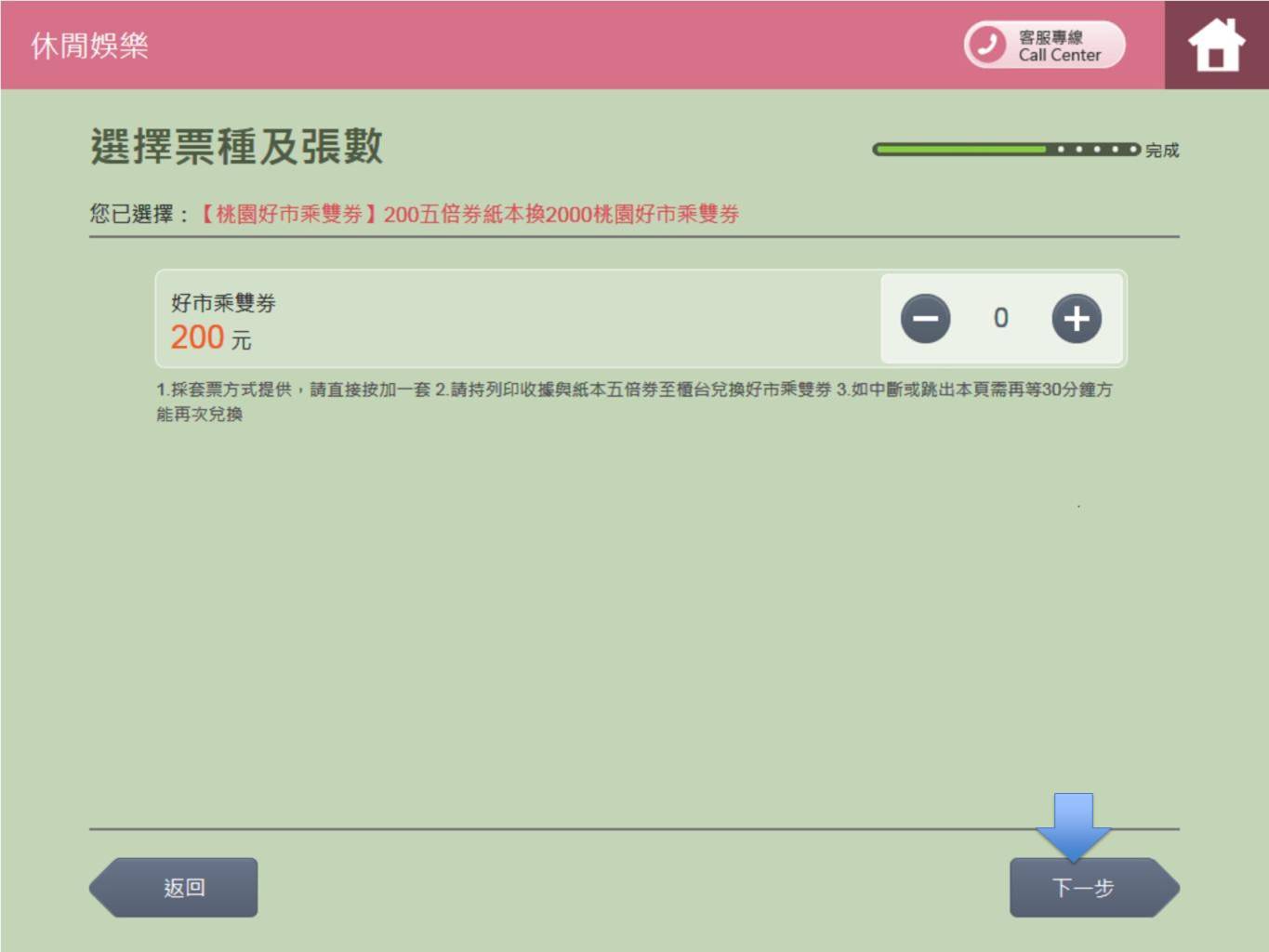Click the 200 元 price label
The height and width of the screenshot is (952, 1269).
click(210, 337)
